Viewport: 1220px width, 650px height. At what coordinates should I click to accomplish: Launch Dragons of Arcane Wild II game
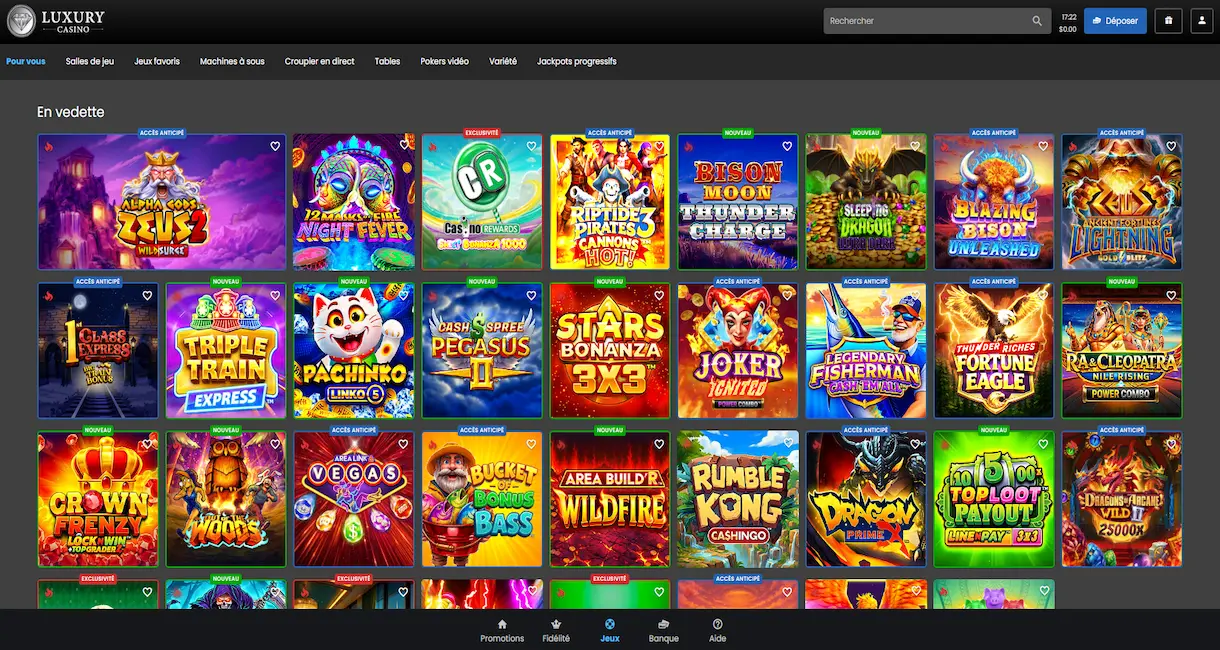point(1122,499)
